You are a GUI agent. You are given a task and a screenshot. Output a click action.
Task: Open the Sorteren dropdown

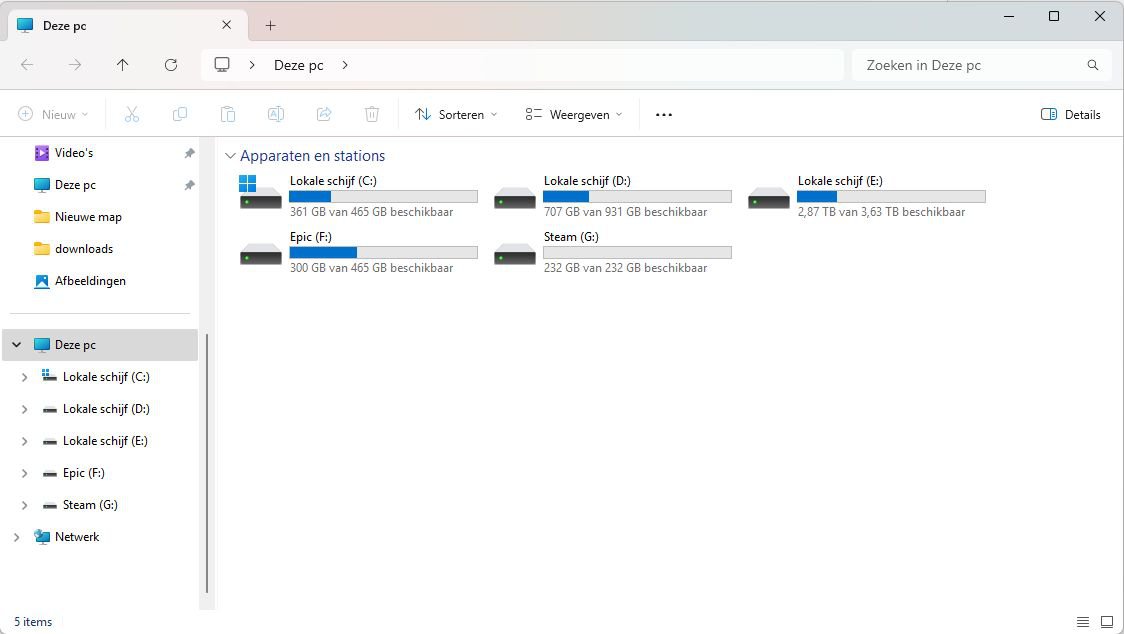456,115
